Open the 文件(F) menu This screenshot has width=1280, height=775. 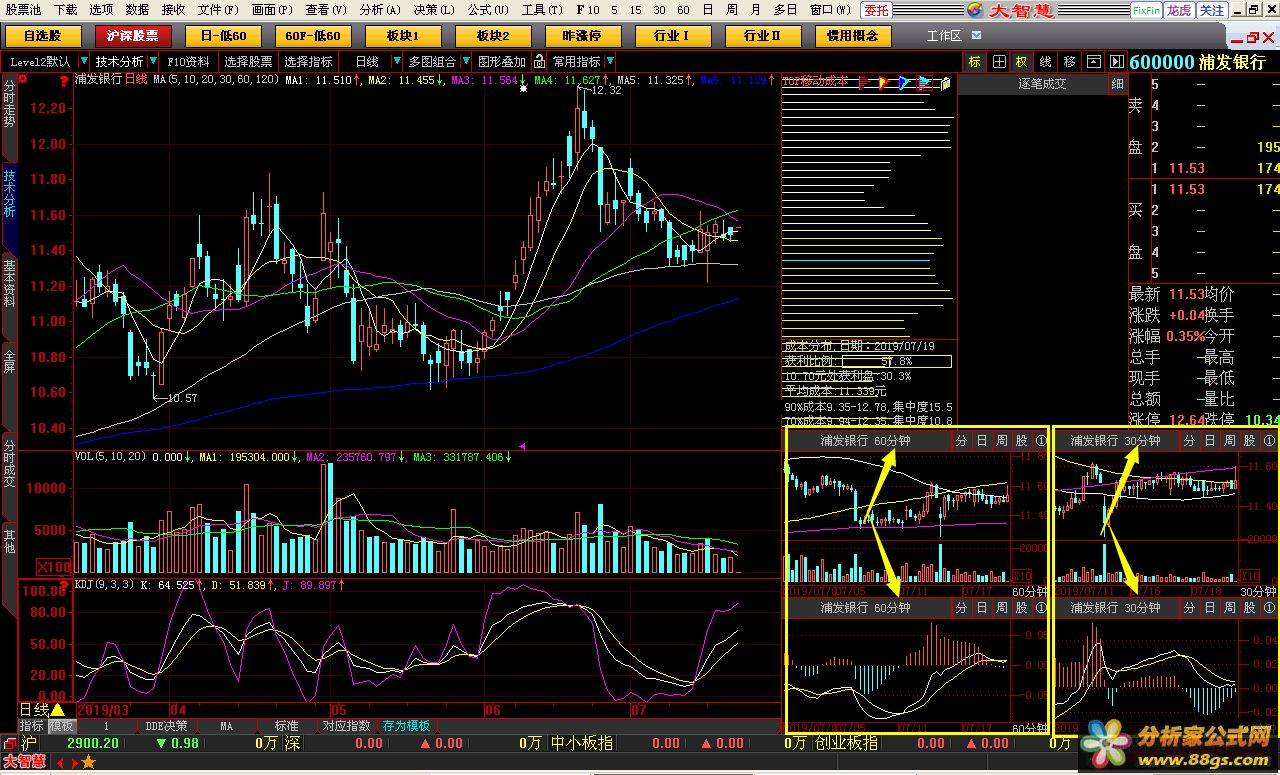click(218, 10)
